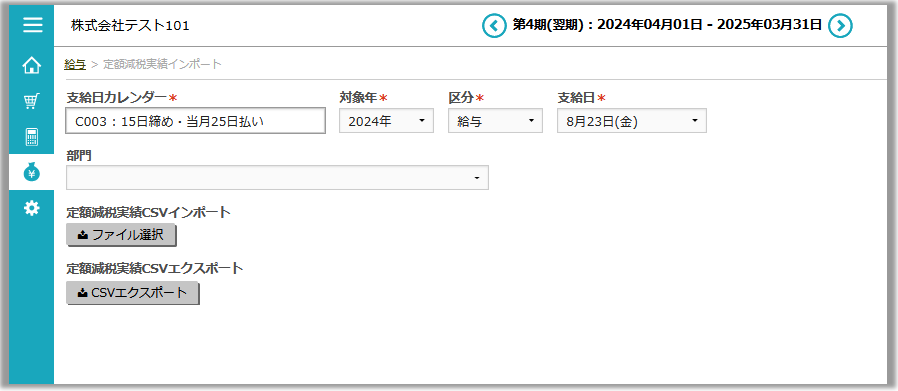898x391 pixels.
Task: Click the 定額減税実績CSVインポート heading
Action: point(148,212)
